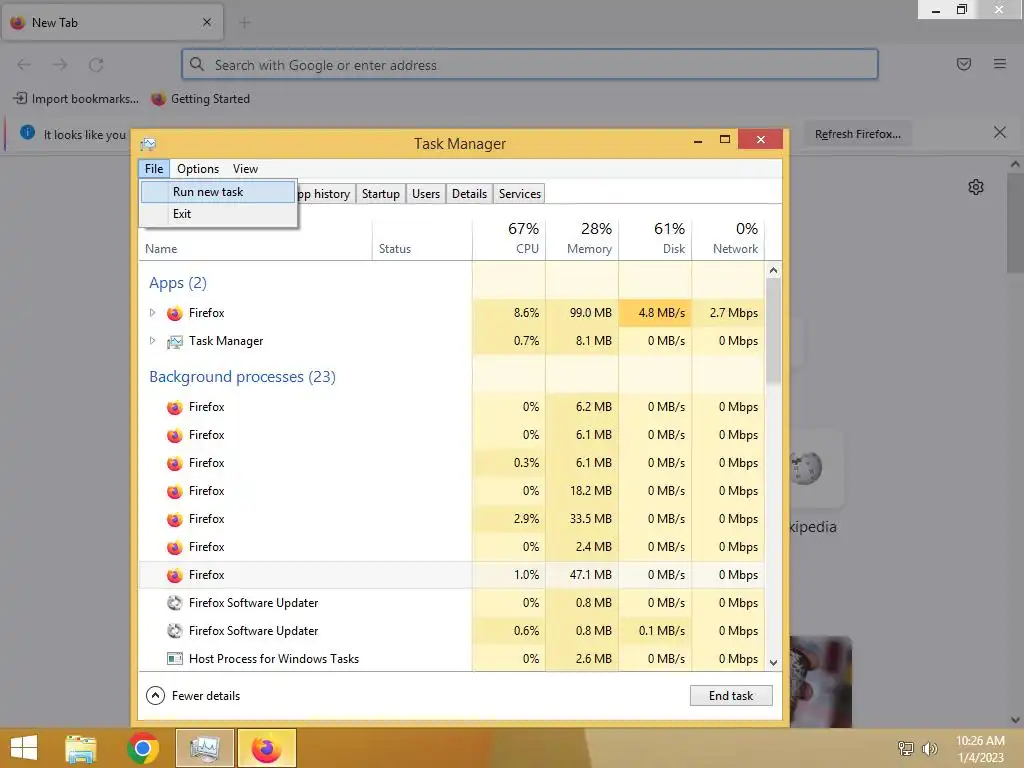Click the Task Manager taskbar icon
Viewport: 1024px width, 768px height.
(205, 748)
